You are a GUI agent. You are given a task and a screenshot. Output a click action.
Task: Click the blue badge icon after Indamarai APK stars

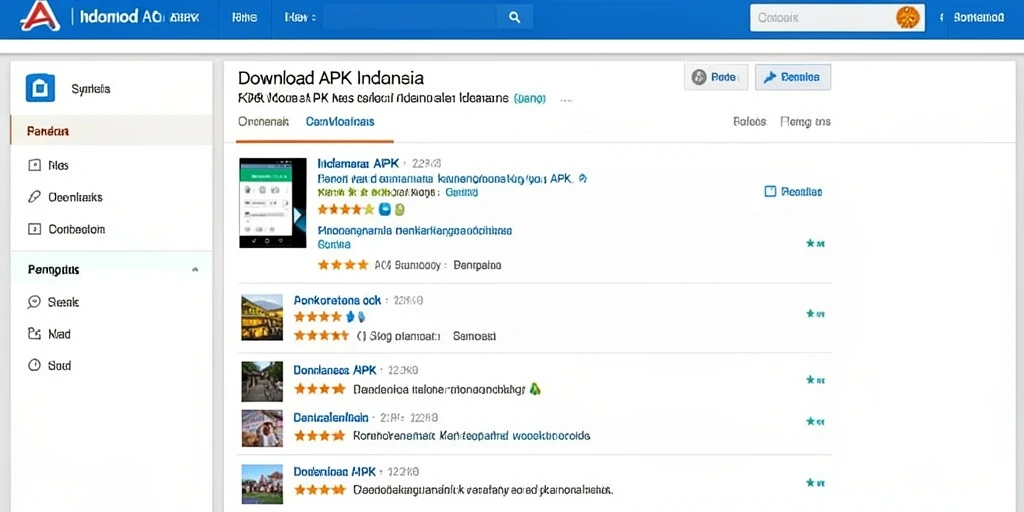[x=385, y=210]
